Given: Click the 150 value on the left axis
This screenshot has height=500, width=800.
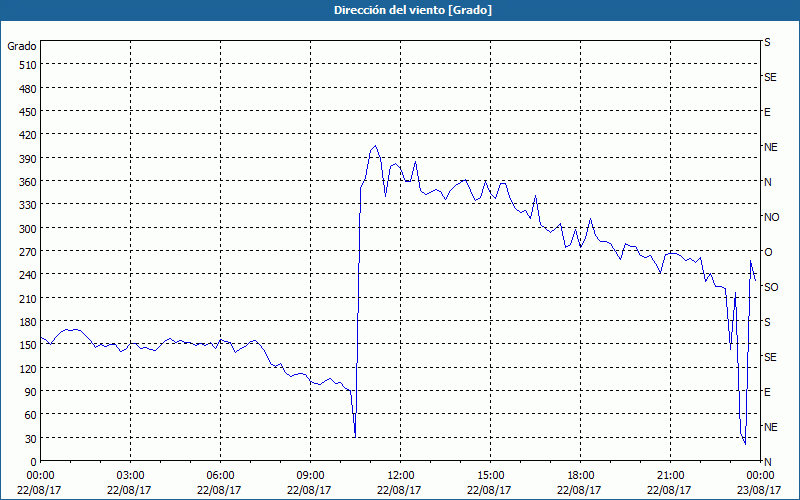Looking at the screenshot, I should point(28,345).
